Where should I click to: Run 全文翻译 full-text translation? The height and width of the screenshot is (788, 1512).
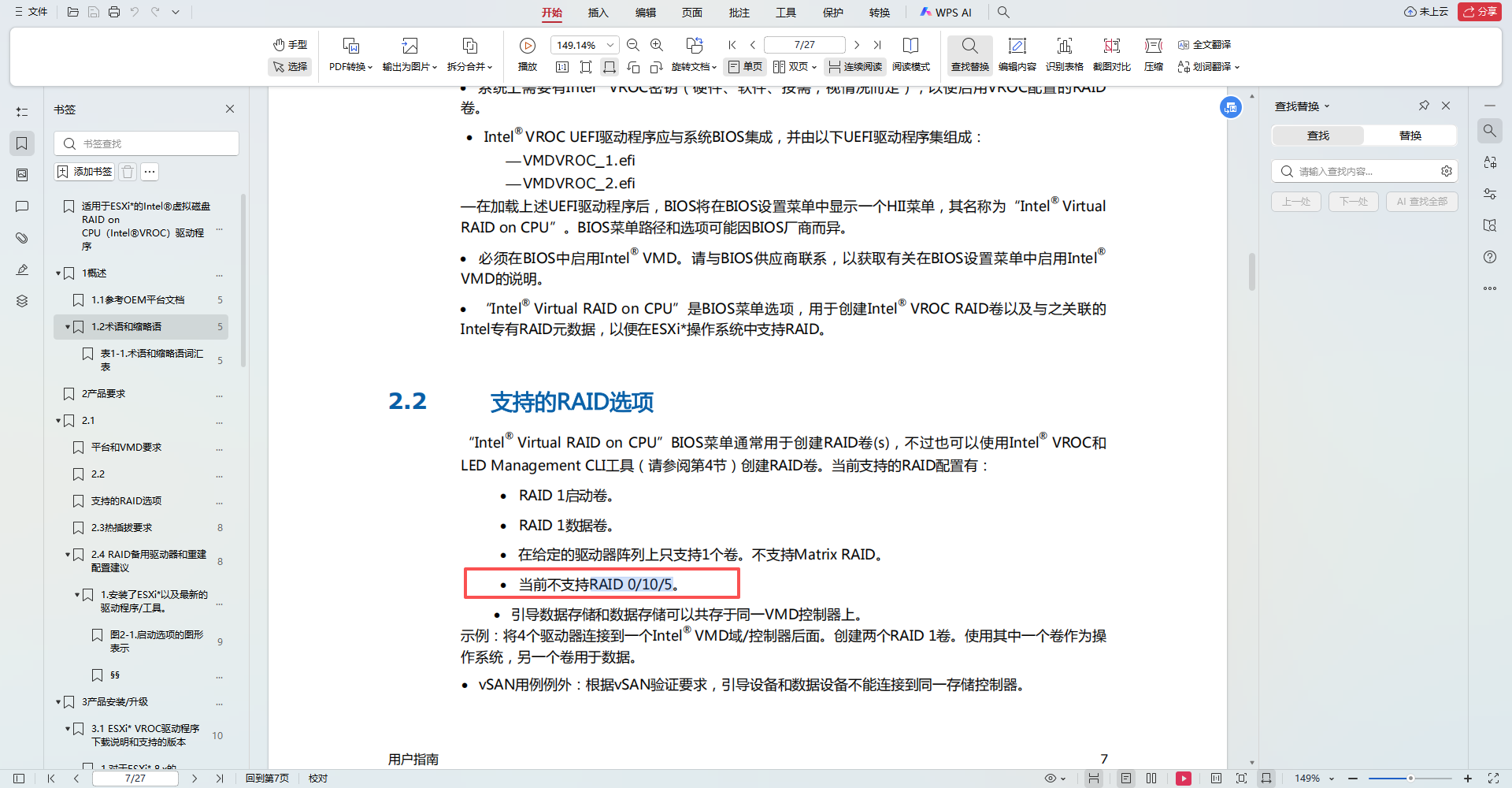[x=1205, y=45]
